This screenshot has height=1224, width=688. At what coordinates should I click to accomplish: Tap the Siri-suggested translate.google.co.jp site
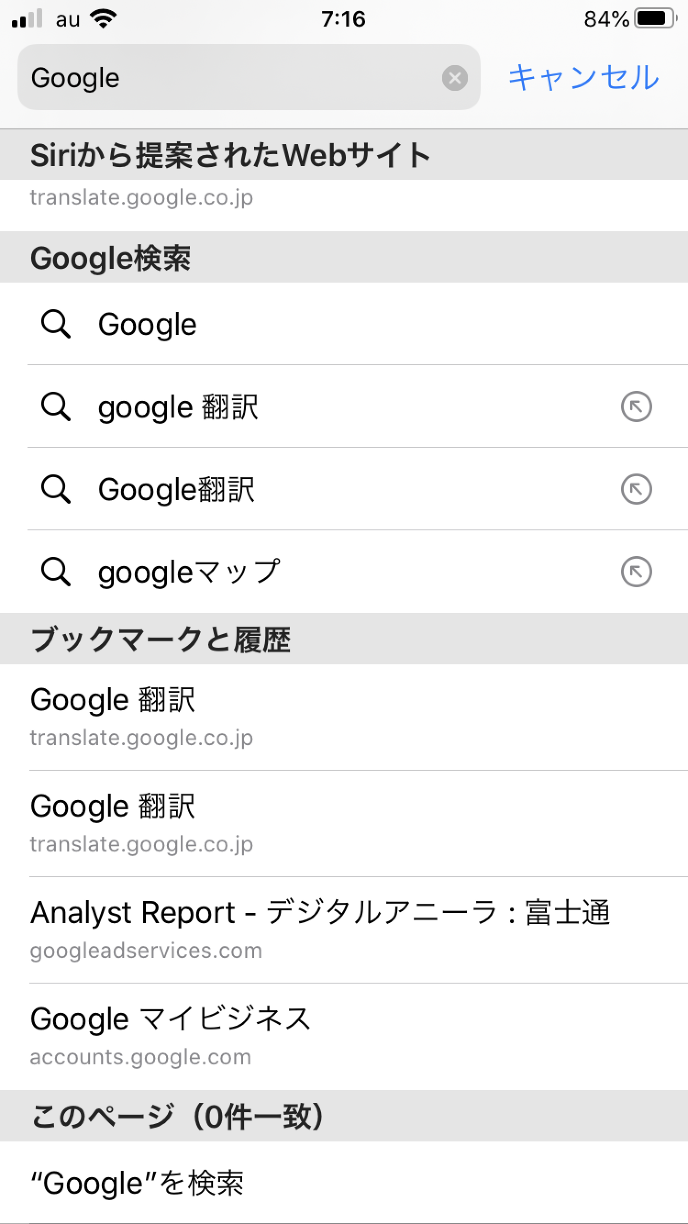141,198
